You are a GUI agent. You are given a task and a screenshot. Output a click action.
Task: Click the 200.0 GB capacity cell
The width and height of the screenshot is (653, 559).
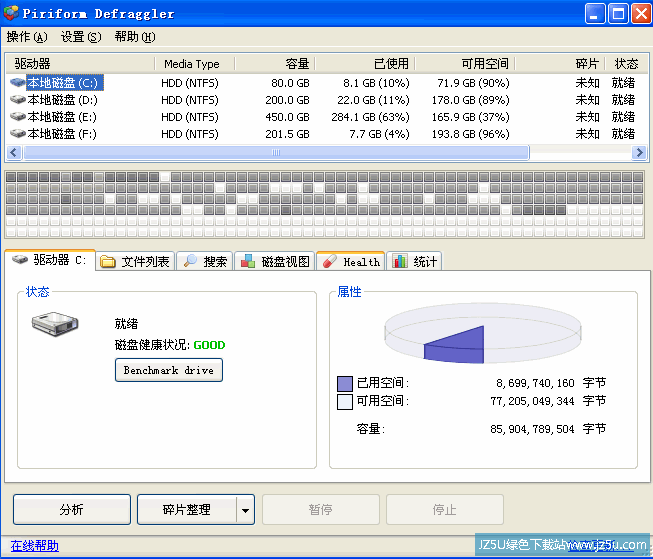287,100
